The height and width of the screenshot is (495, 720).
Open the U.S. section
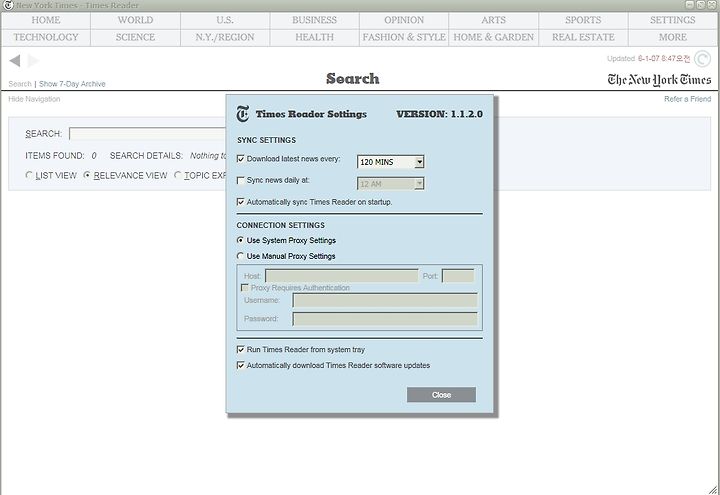[225, 20]
